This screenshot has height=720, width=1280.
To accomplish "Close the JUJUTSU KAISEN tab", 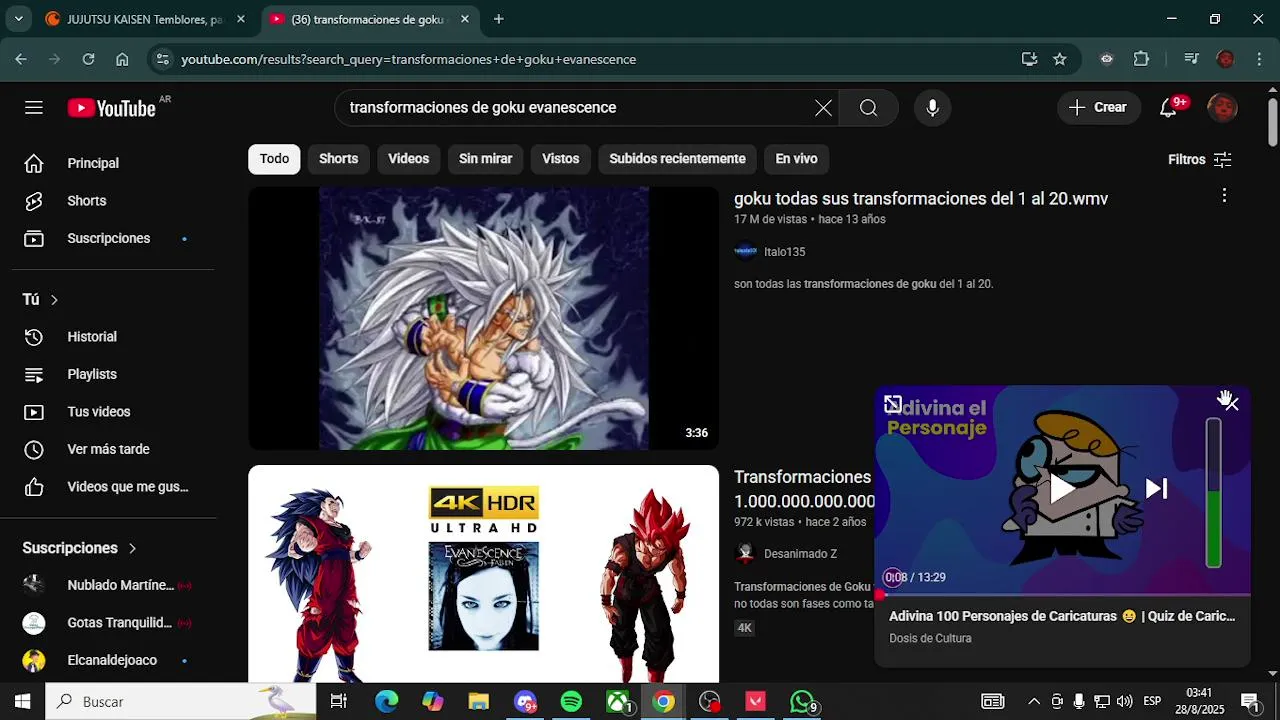I will click(240, 19).
